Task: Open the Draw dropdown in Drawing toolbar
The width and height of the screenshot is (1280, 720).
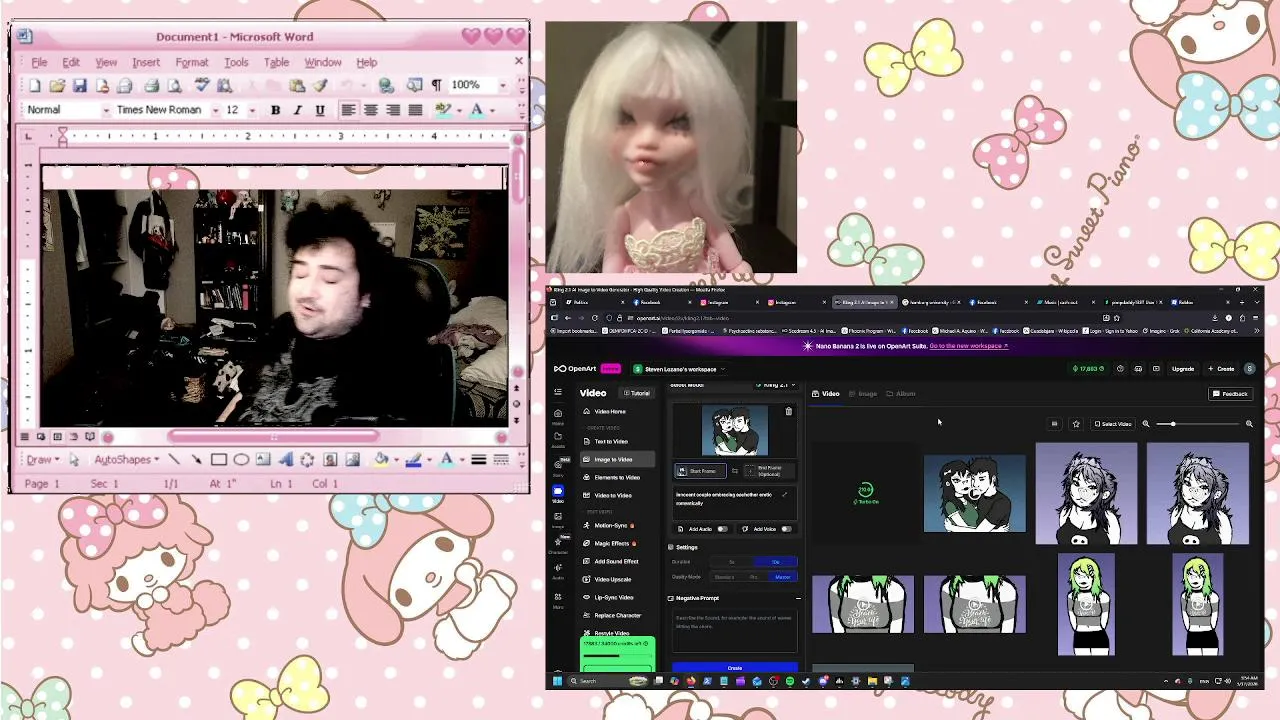Action: tap(42, 460)
